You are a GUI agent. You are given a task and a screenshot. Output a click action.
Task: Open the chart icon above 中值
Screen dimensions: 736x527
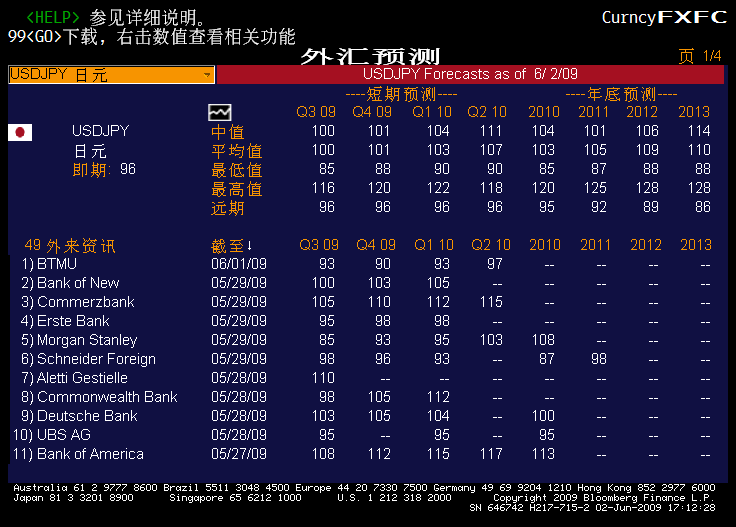(219, 113)
